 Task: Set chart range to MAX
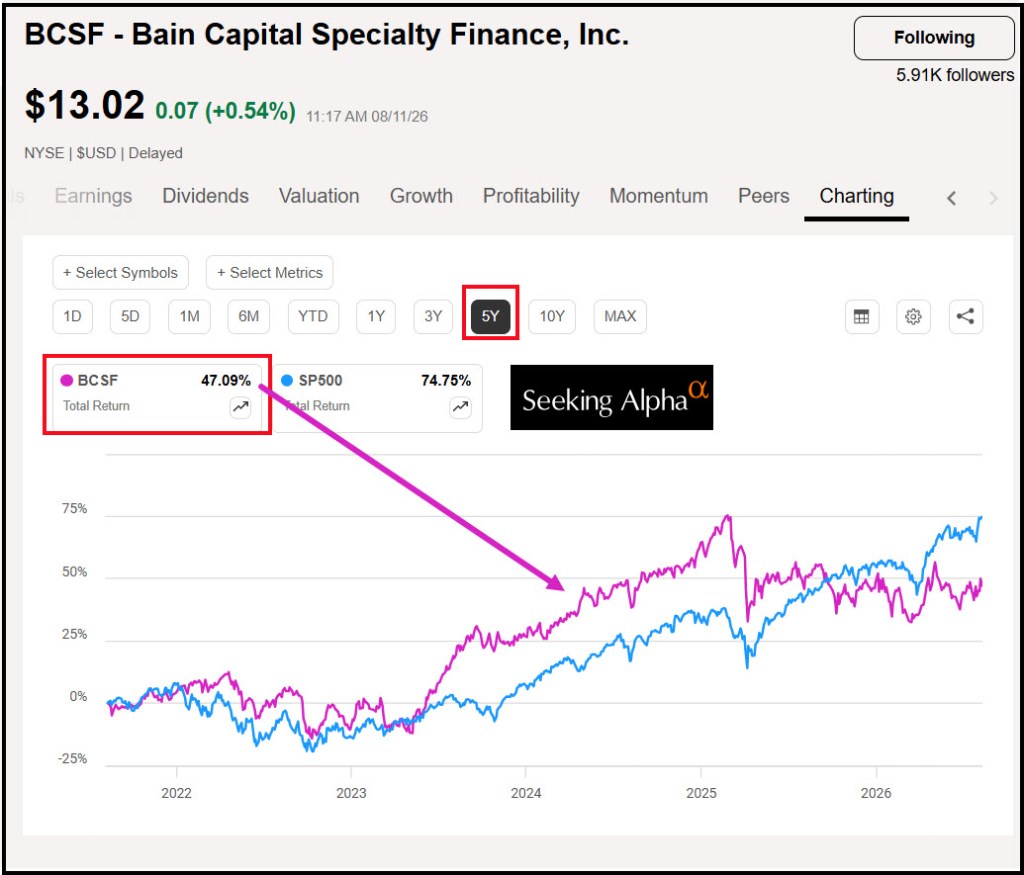(620, 317)
